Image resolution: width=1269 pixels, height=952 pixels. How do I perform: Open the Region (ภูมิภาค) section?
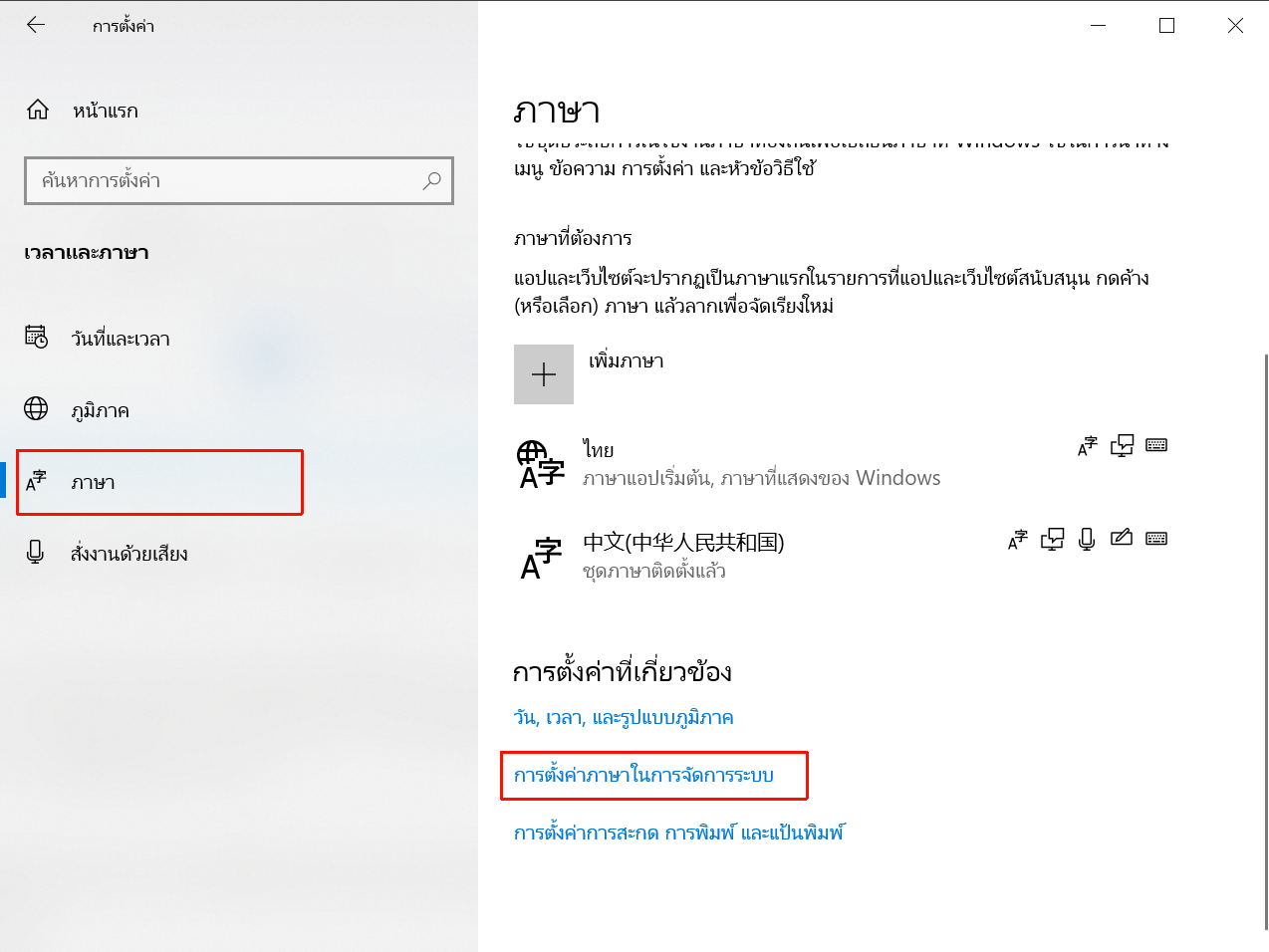point(100,410)
